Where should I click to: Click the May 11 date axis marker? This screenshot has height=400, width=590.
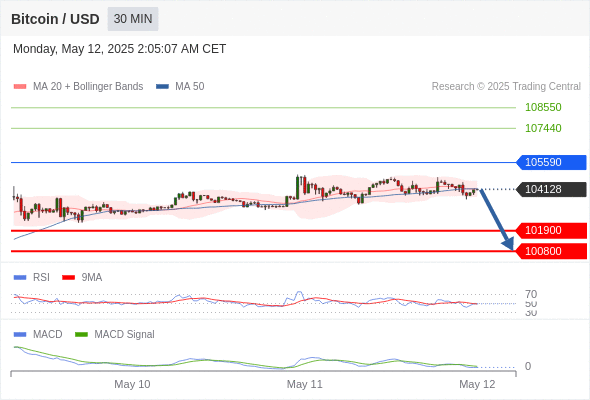click(x=304, y=384)
